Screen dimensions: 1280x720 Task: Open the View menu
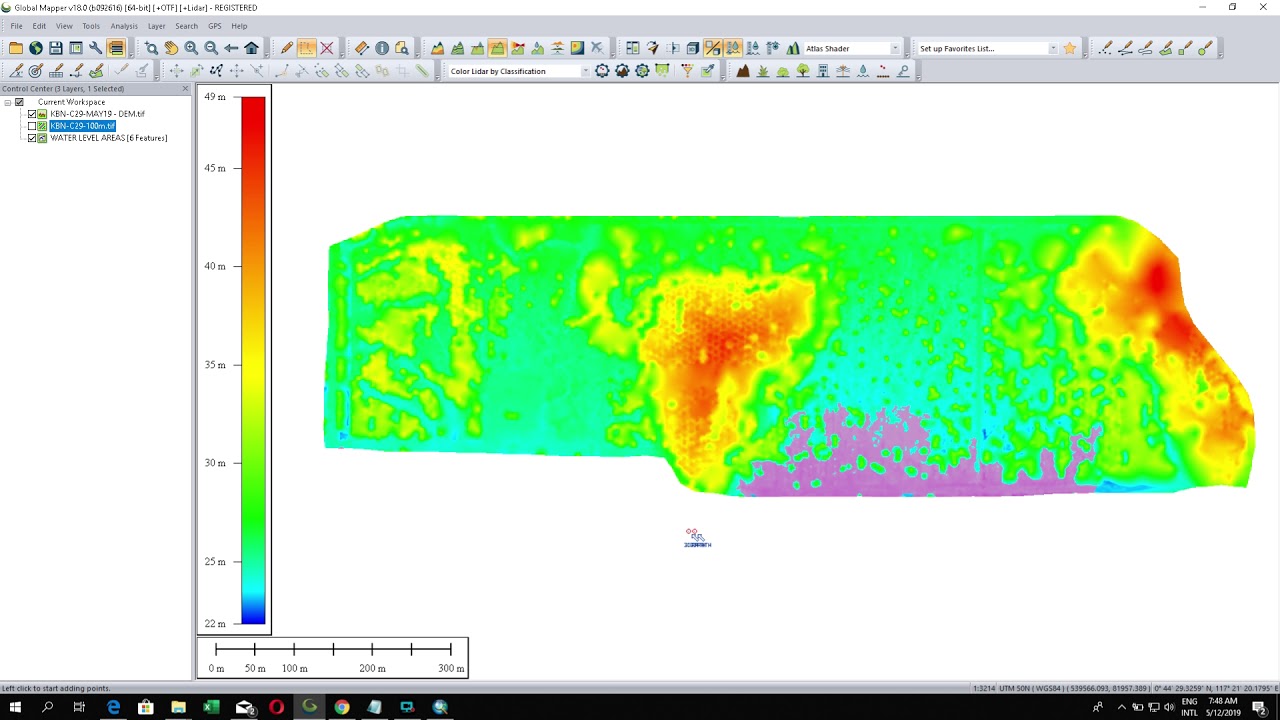(x=64, y=26)
